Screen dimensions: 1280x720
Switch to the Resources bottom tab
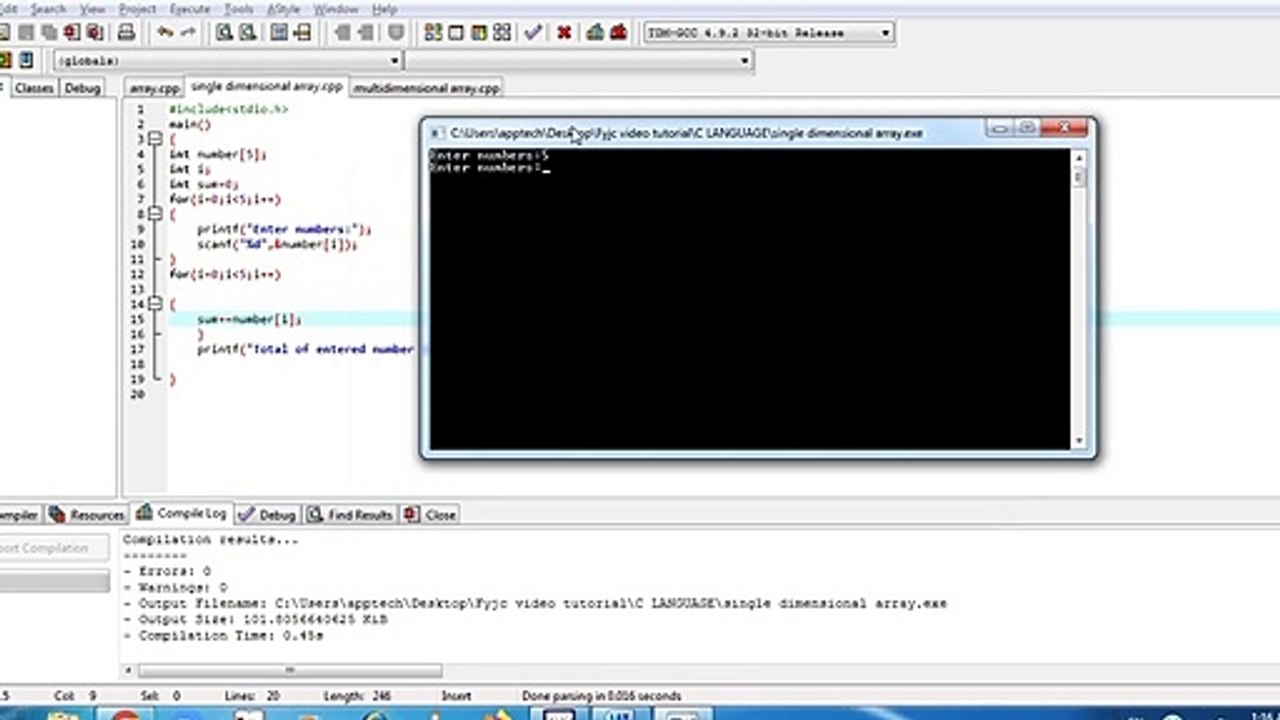pos(87,515)
